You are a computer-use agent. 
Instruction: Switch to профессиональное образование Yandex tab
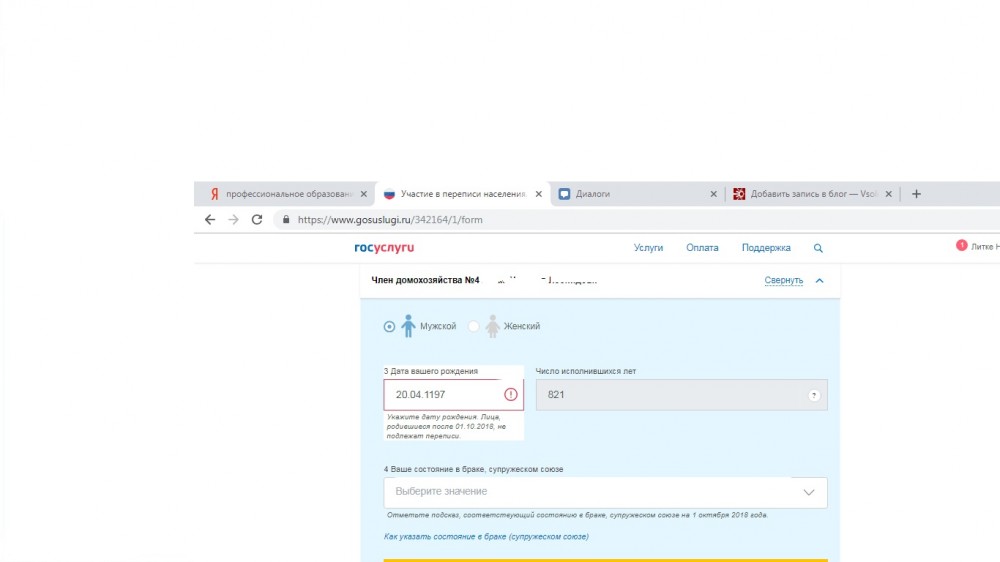pyautogui.click(x=285, y=194)
